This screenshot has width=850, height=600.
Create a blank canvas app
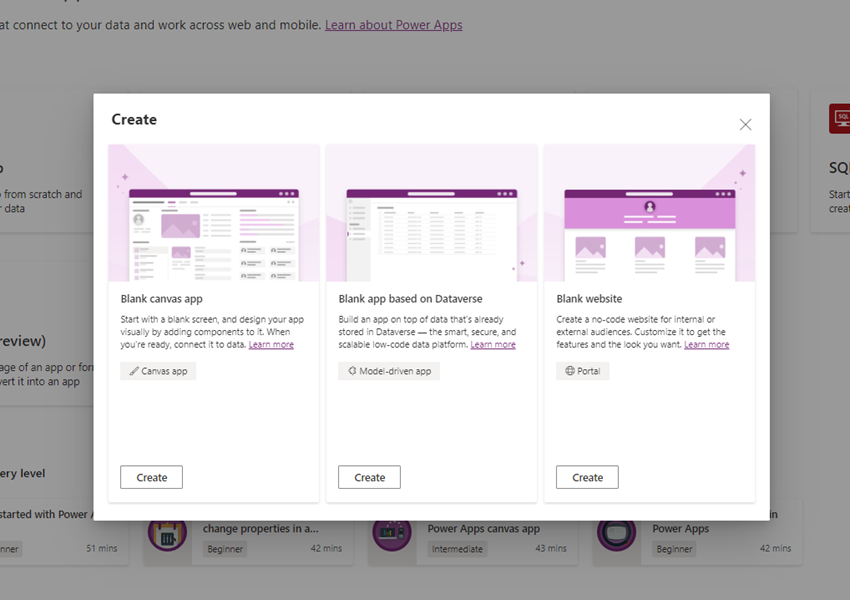[151, 477]
